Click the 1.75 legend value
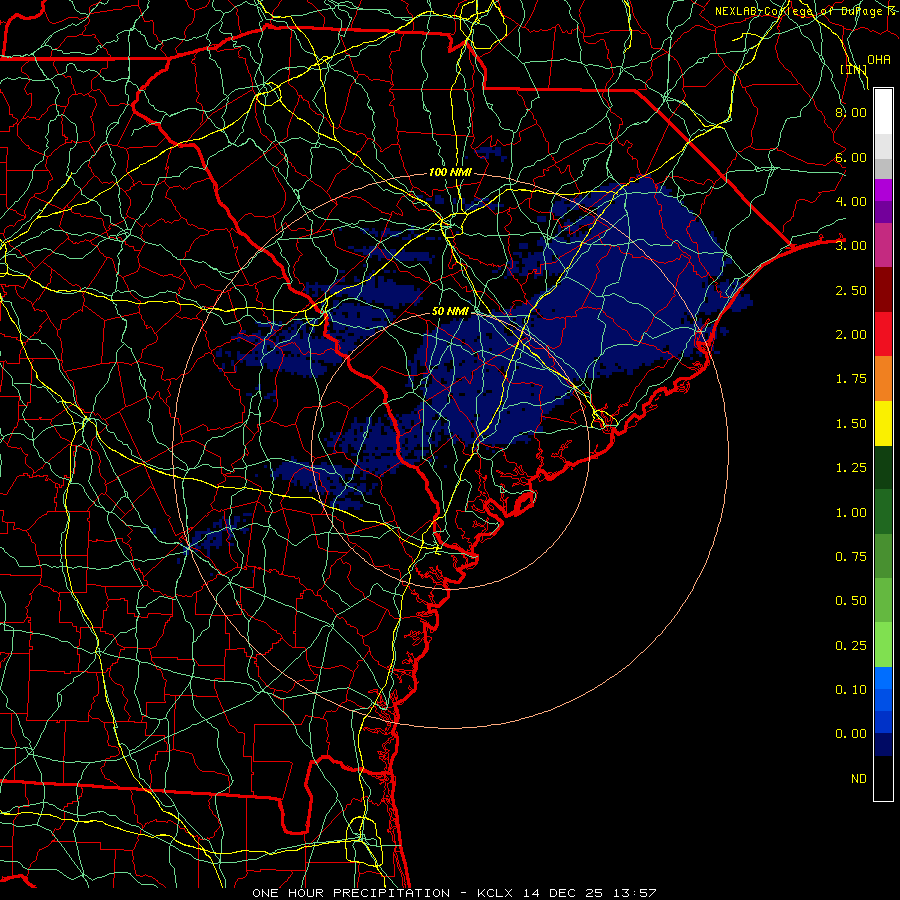The image size is (900, 900). (x=851, y=379)
